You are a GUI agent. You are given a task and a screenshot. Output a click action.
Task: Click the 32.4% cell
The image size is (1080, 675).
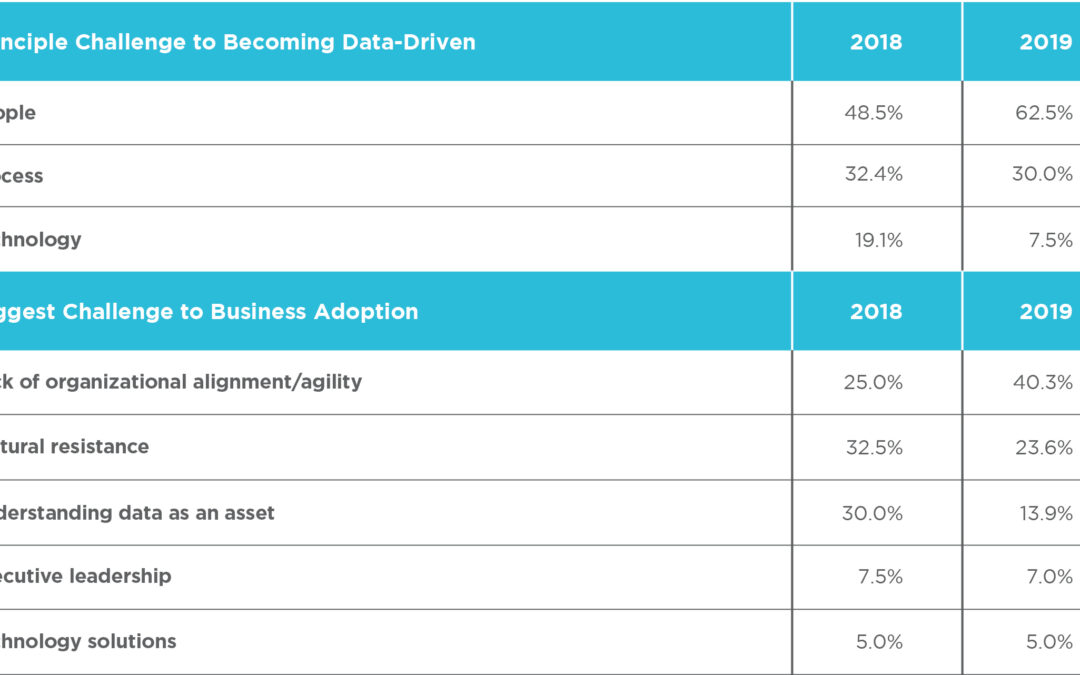pos(873,175)
